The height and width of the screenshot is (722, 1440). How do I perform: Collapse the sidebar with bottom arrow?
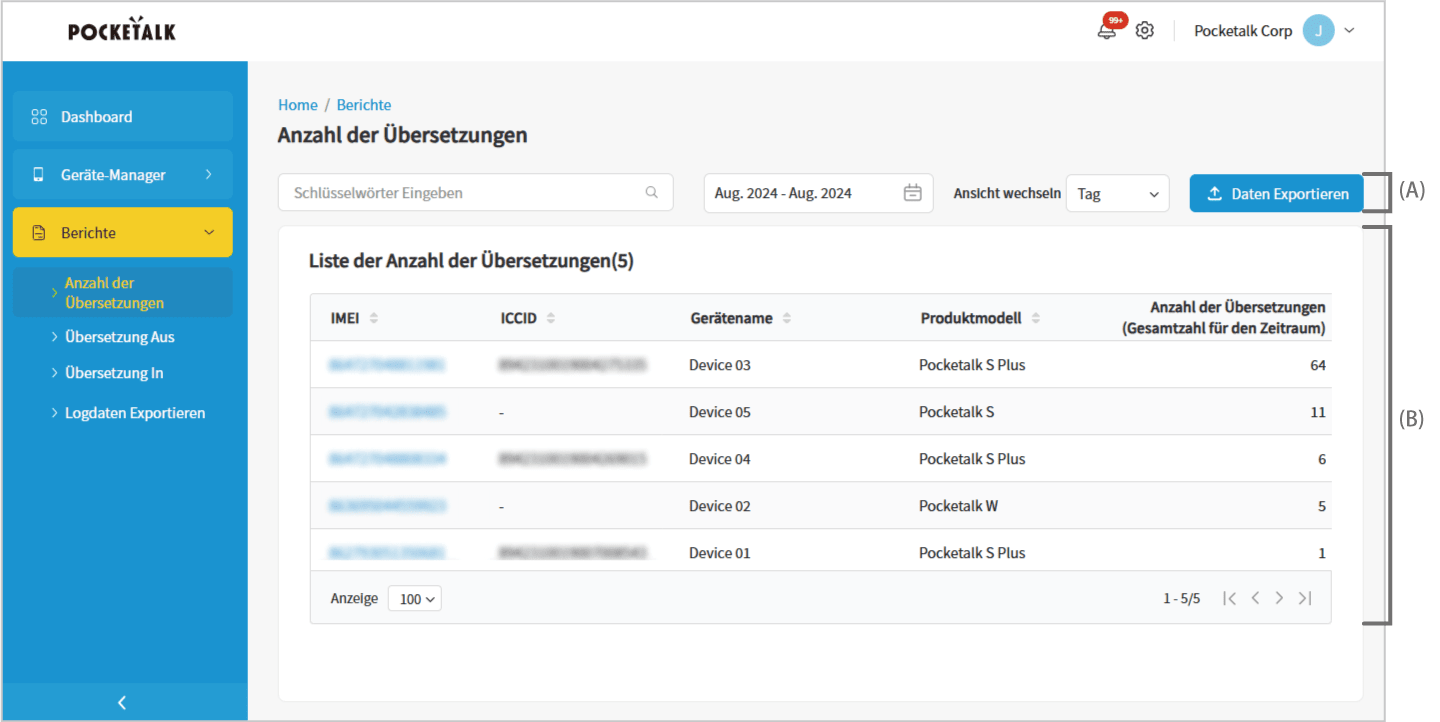point(122,702)
